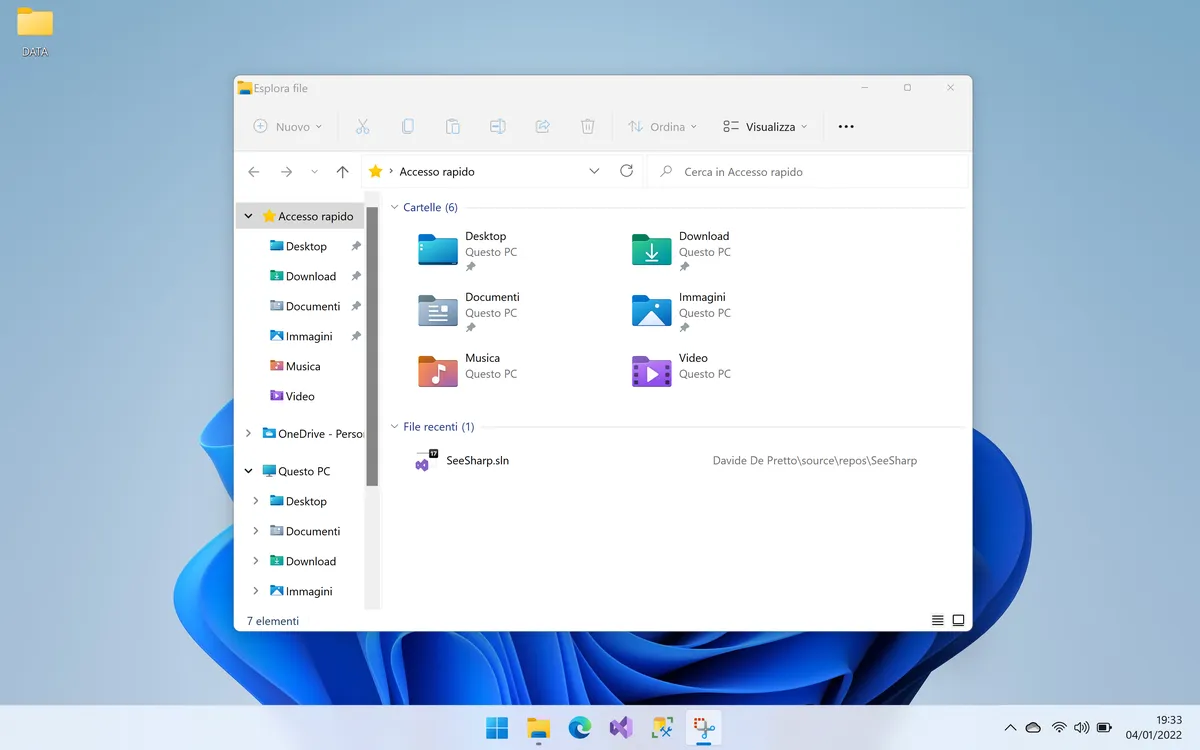Image resolution: width=1200 pixels, height=750 pixels.
Task: Open Visual Studio from taskbar
Action: (x=621, y=728)
